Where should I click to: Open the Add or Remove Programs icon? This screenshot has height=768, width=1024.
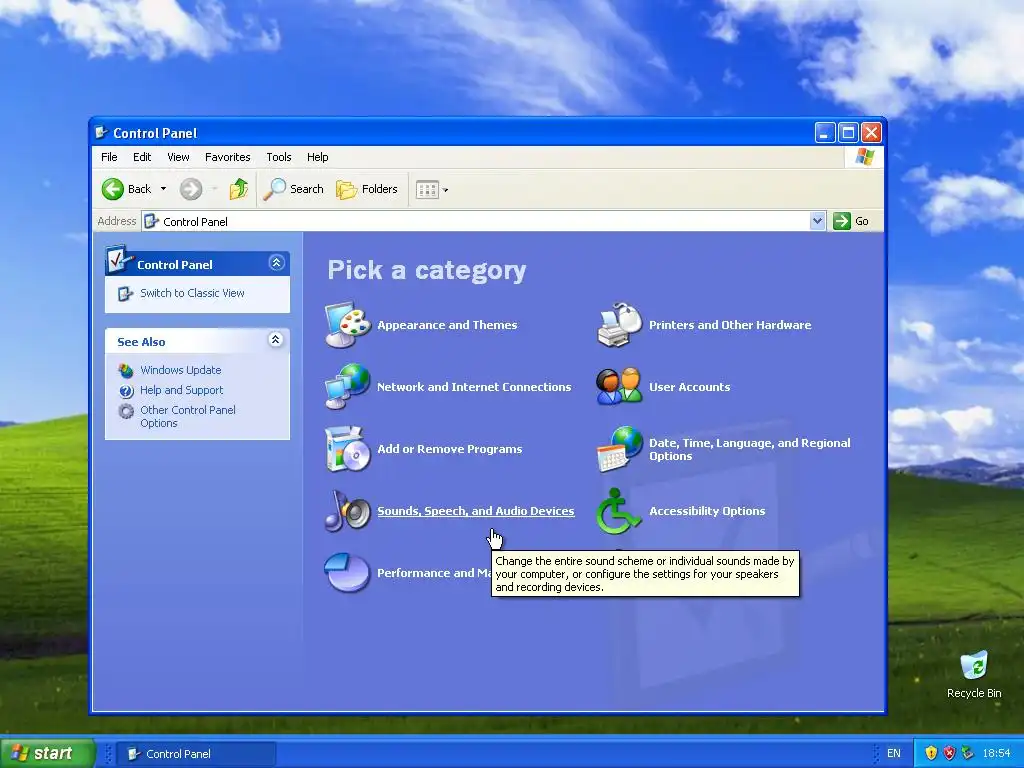point(348,449)
